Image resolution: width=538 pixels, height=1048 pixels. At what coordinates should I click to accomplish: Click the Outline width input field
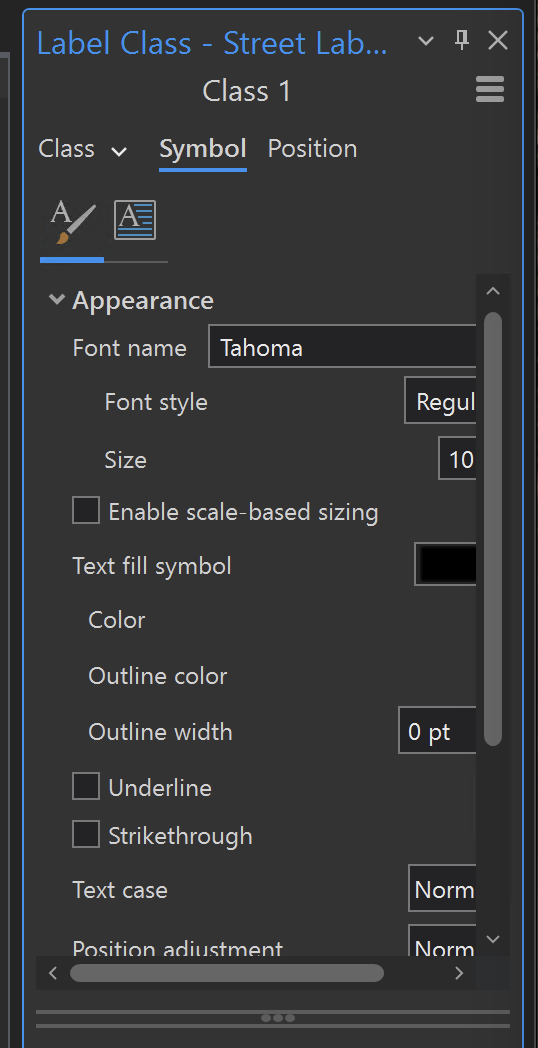tap(438, 730)
